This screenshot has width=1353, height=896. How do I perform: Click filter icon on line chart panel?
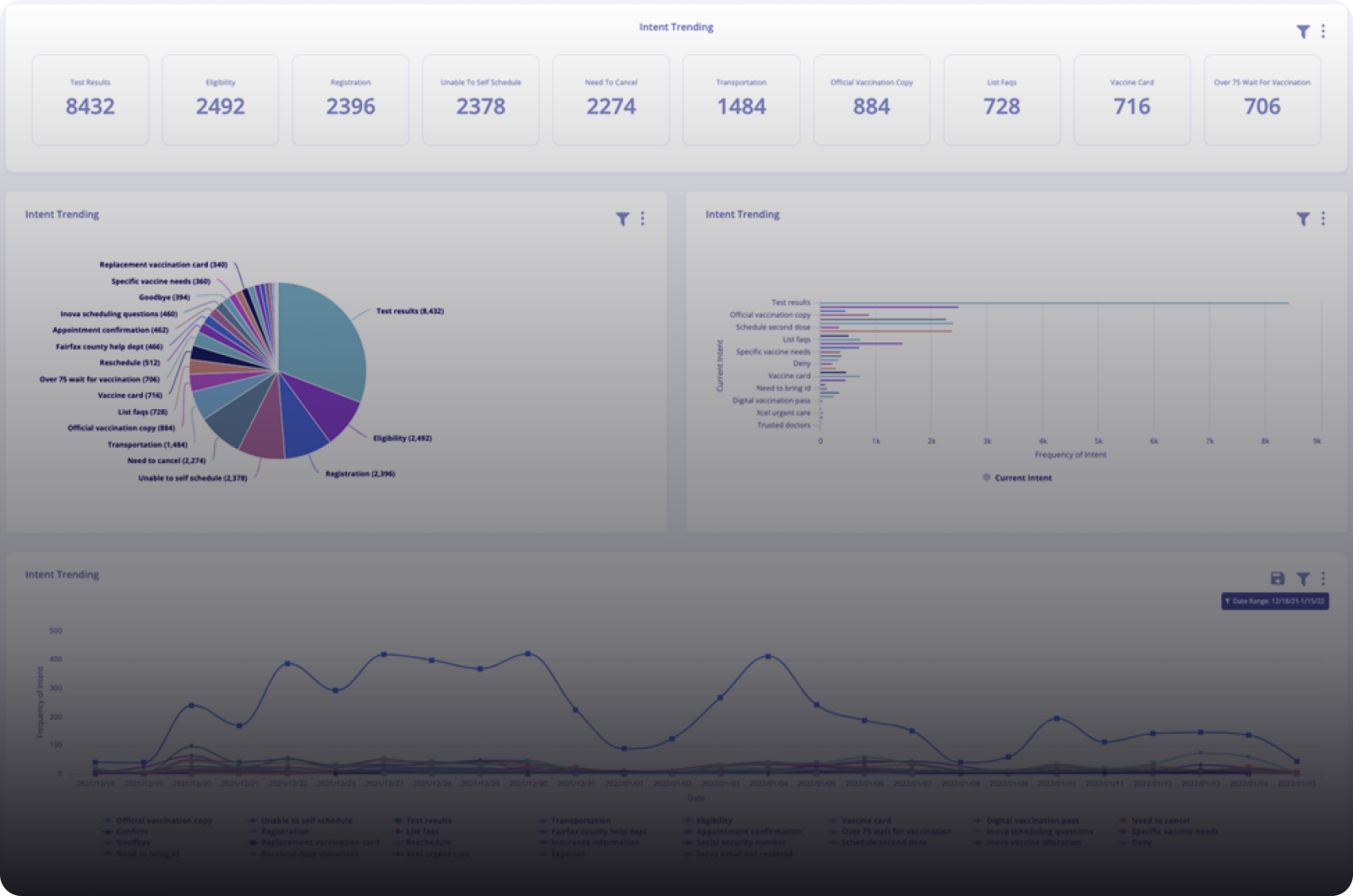click(x=1303, y=578)
